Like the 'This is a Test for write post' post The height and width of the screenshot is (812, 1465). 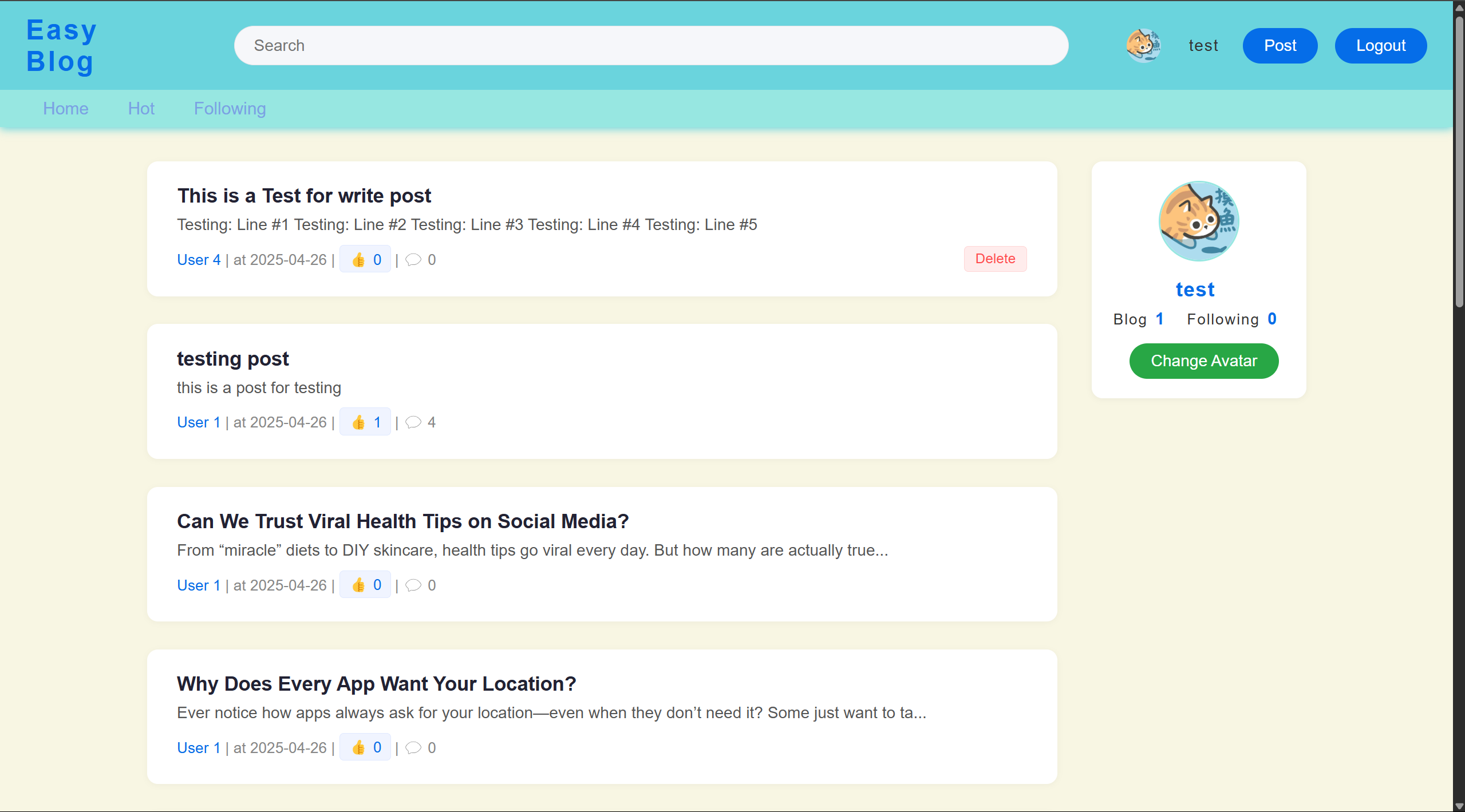tap(365, 259)
